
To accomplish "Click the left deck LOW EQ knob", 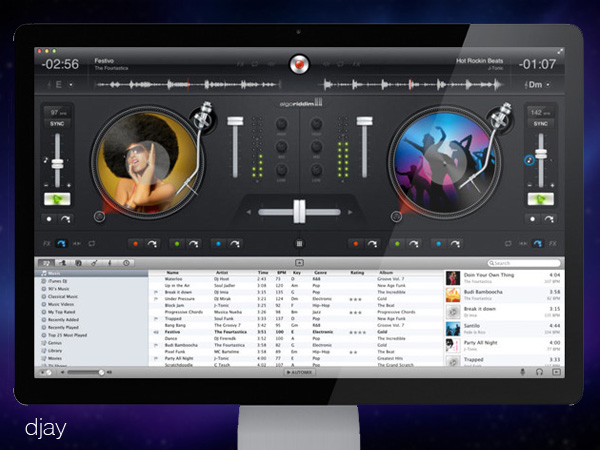I will tap(281, 170).
